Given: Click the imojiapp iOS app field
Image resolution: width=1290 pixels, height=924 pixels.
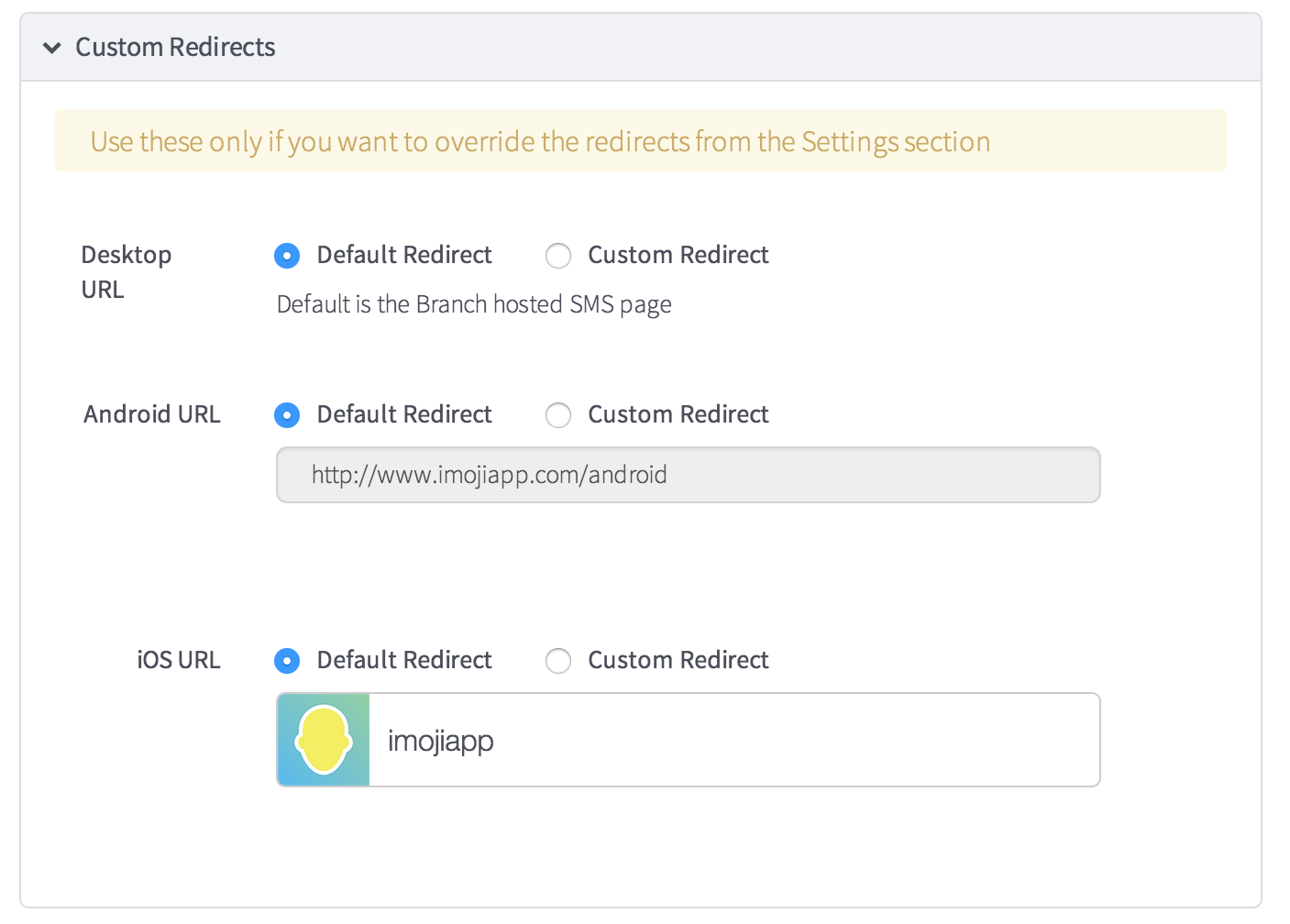Looking at the screenshot, I should [688, 740].
